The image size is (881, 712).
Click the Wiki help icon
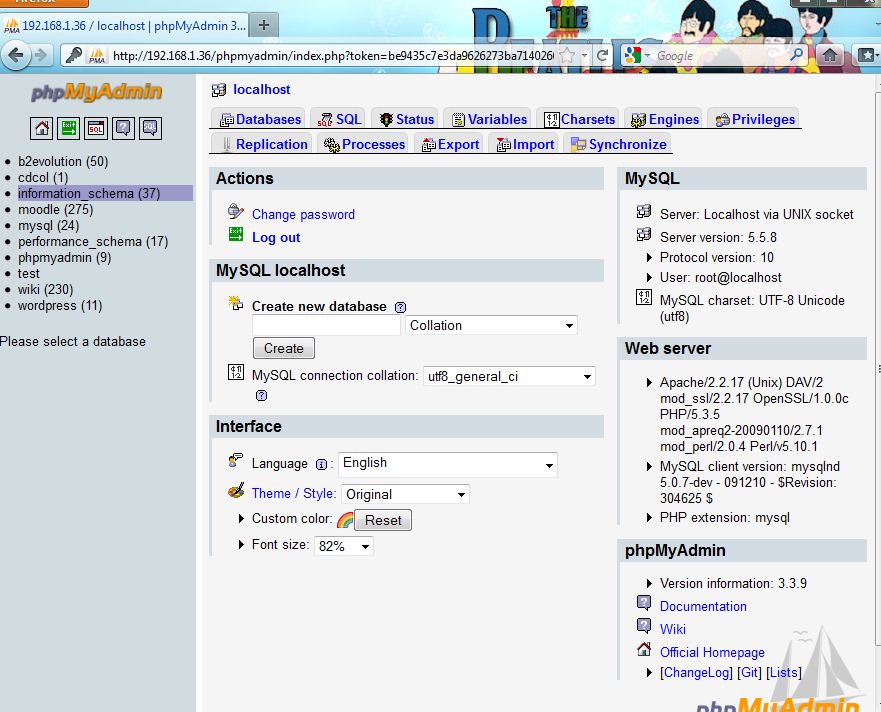click(x=644, y=626)
